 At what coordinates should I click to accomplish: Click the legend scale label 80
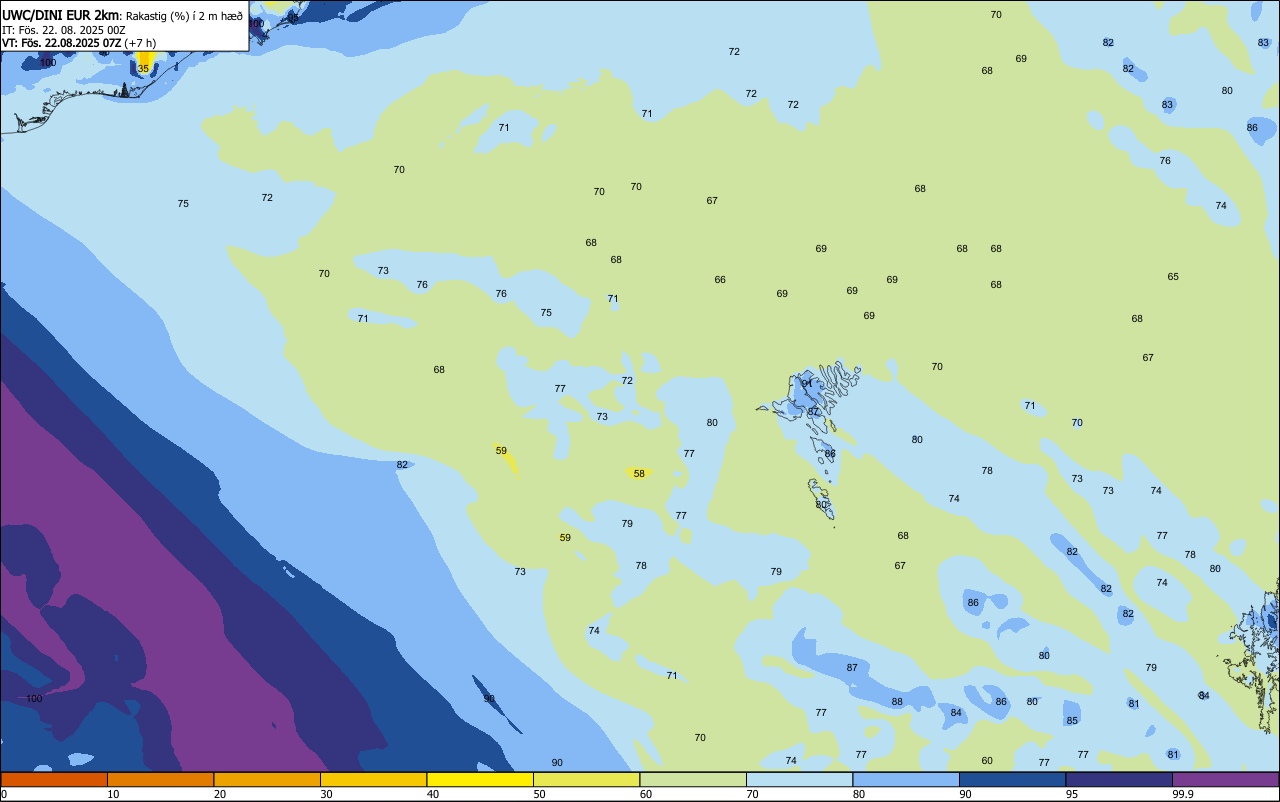pyautogui.click(x=859, y=794)
